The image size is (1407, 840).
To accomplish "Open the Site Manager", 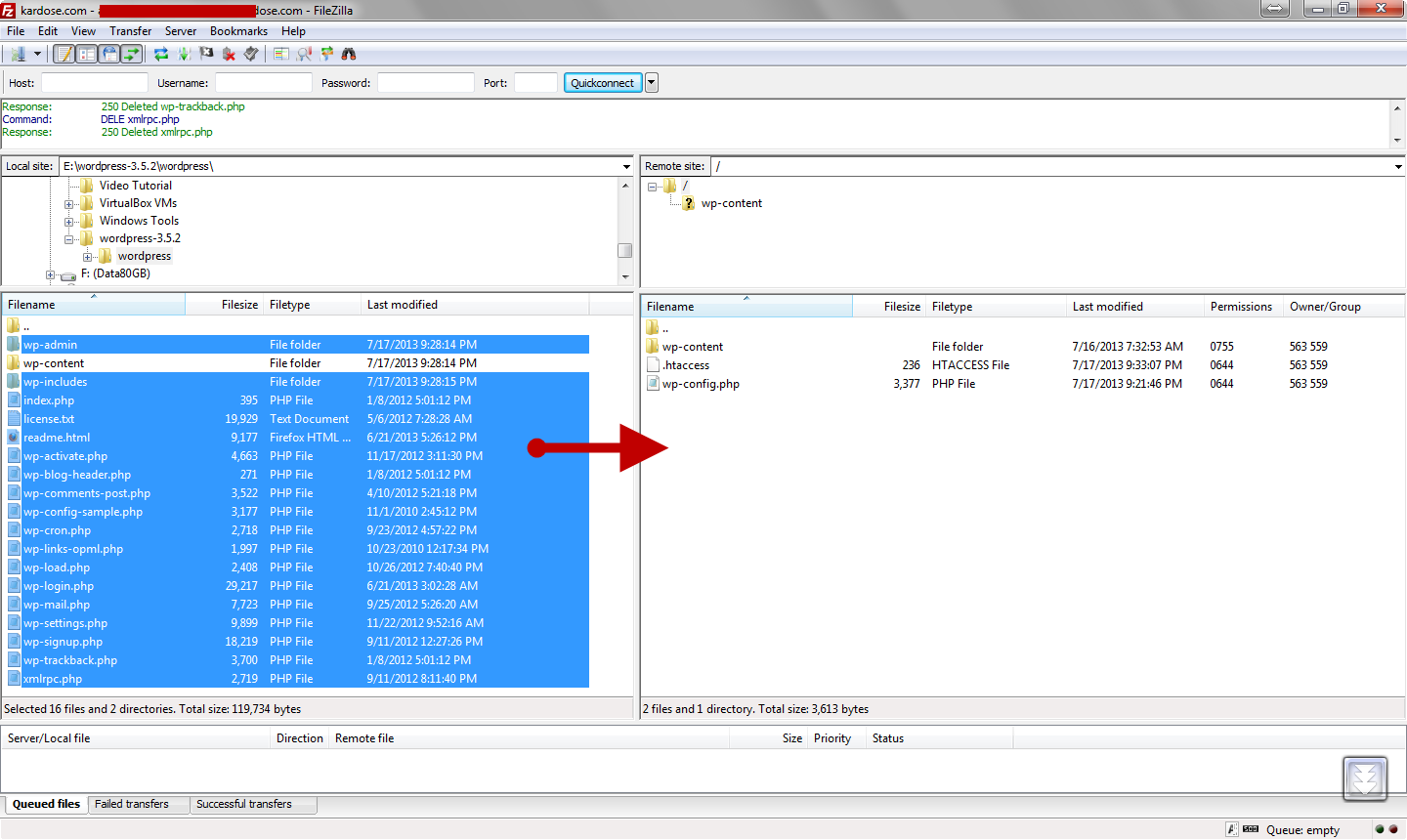I will pyautogui.click(x=18, y=55).
